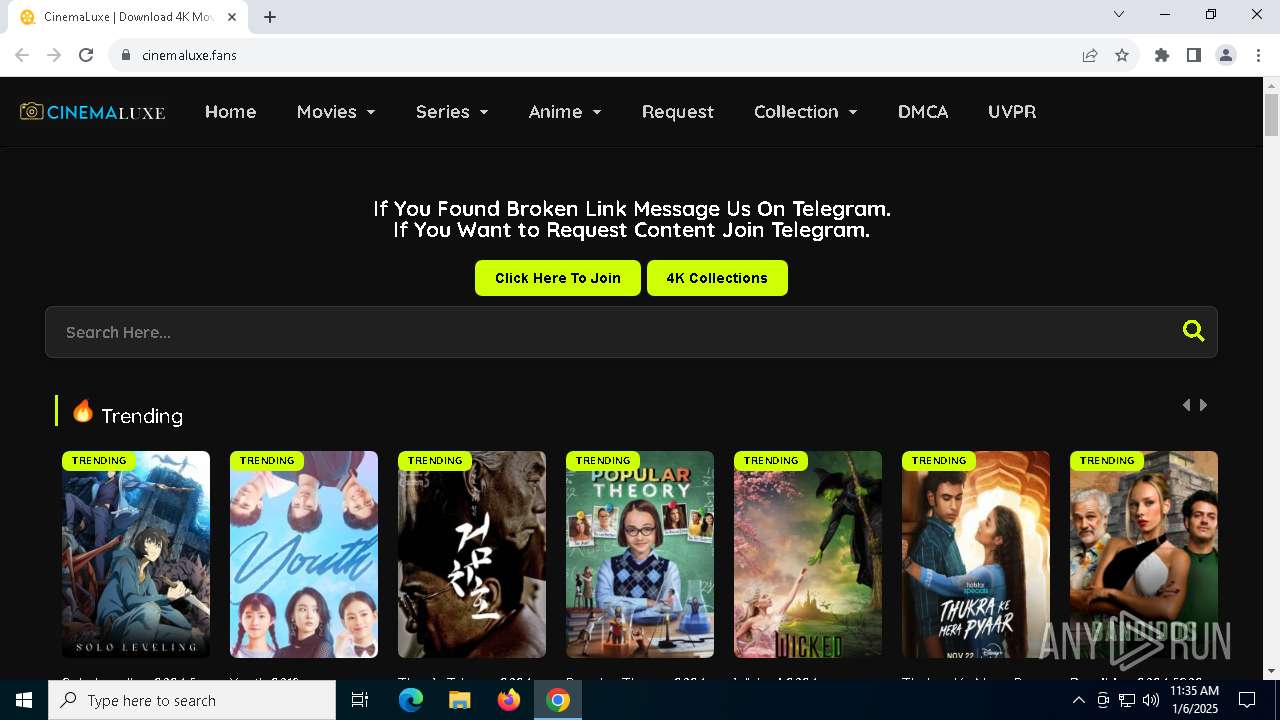Image resolution: width=1280 pixels, height=720 pixels.
Task: View site information lock icon
Action: [126, 55]
